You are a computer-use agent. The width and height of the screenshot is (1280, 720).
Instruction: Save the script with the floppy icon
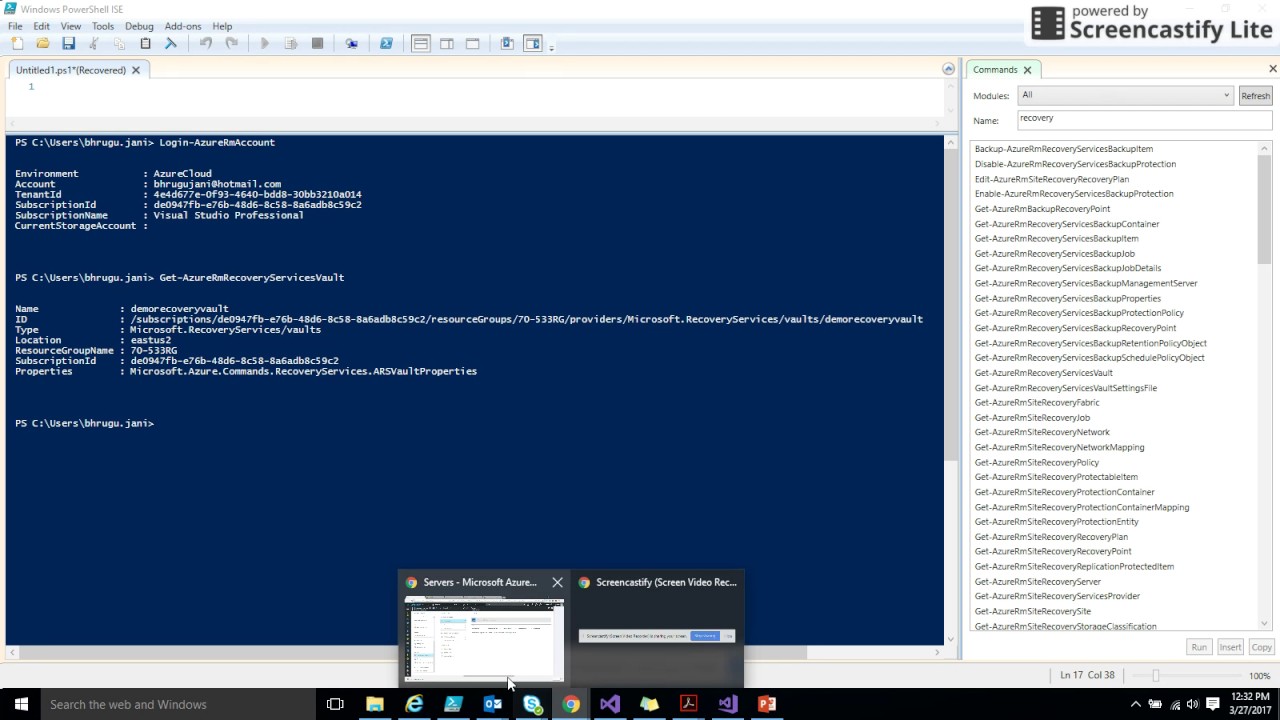[x=68, y=43]
